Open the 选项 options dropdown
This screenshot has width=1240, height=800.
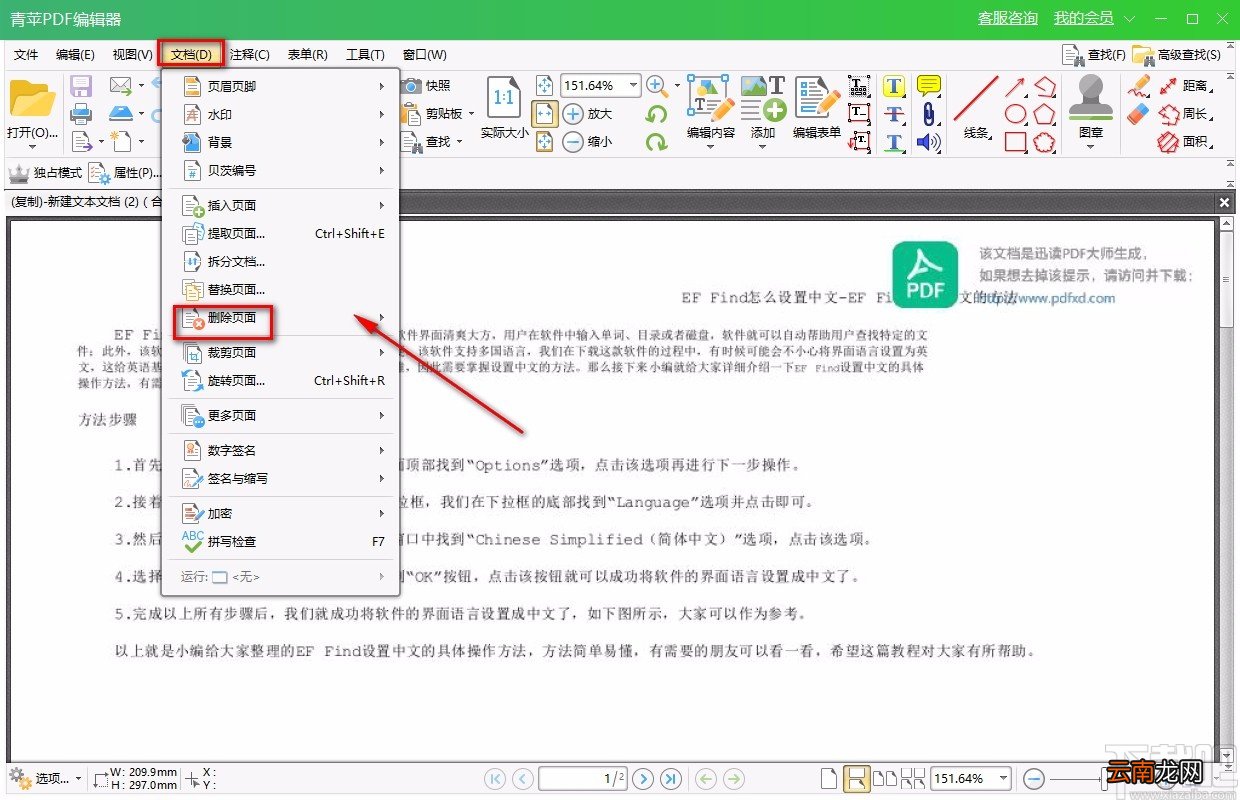45,778
